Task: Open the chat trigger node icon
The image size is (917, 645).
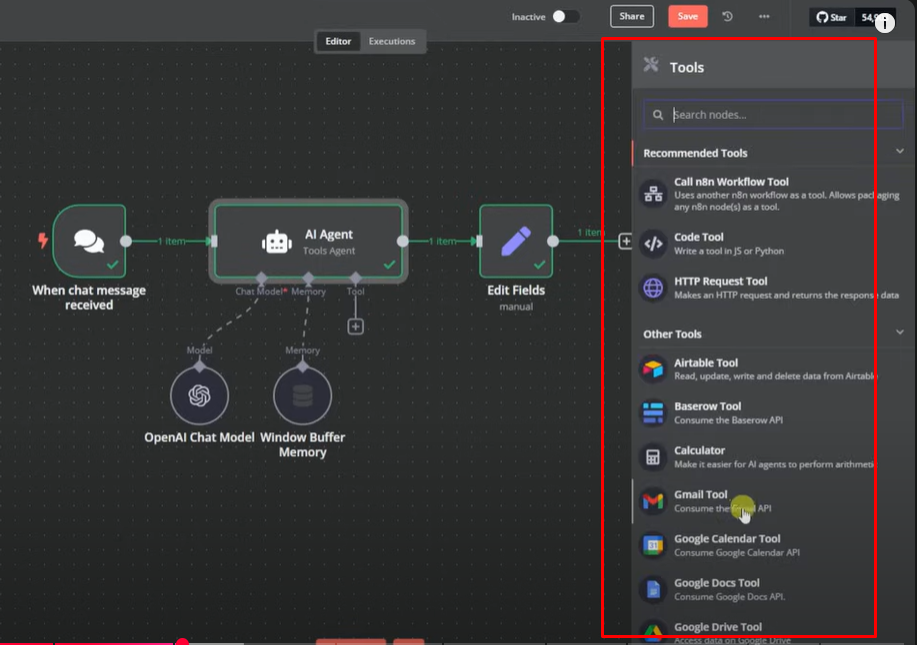Action: coord(89,241)
